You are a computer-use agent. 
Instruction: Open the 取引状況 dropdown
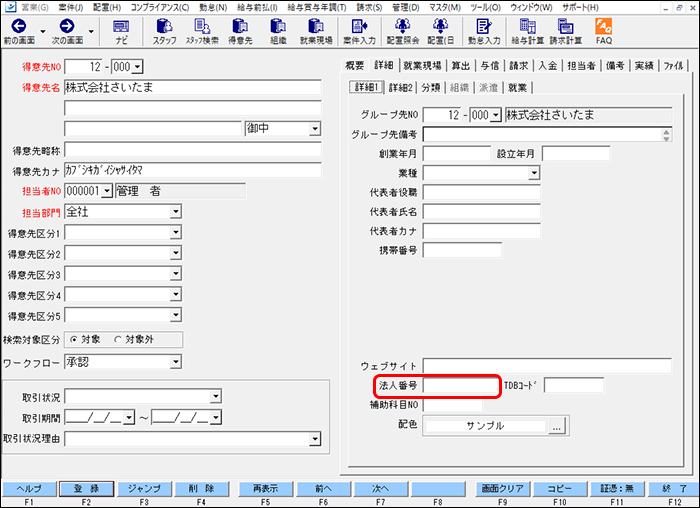pos(216,396)
